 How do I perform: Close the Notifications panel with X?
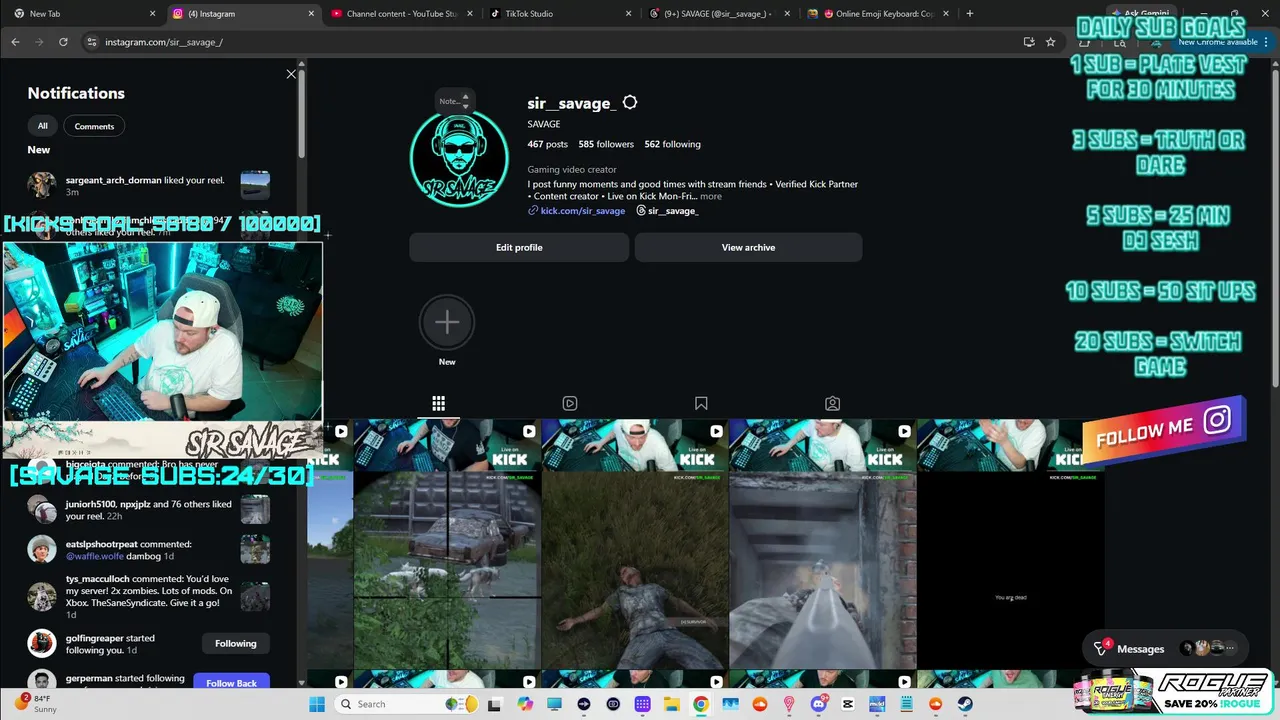(x=291, y=74)
